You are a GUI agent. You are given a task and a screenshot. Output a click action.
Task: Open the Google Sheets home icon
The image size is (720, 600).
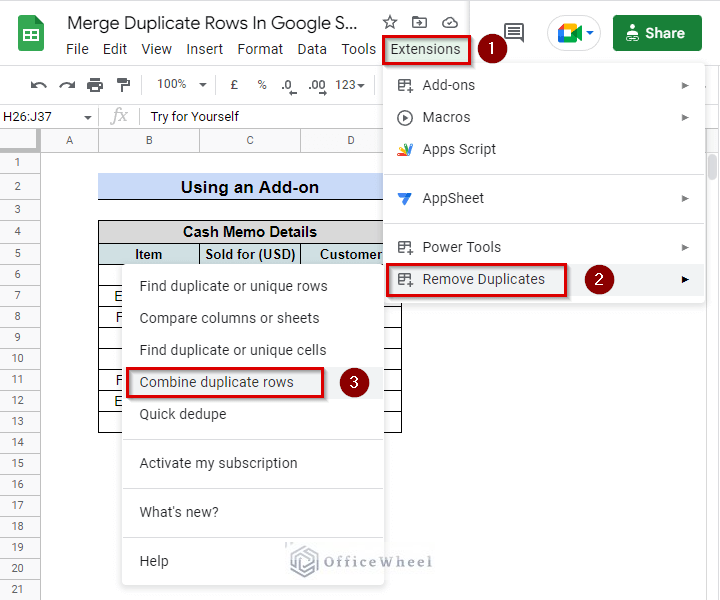click(x=31, y=33)
